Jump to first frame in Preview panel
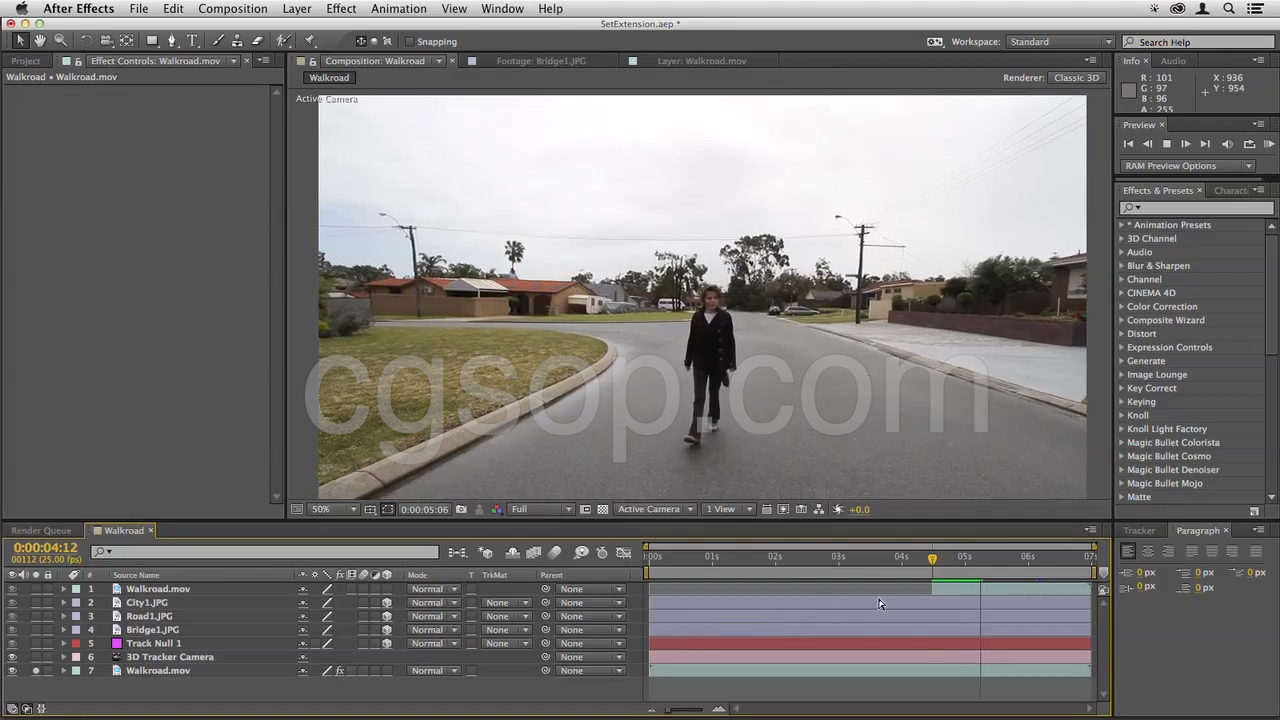 click(x=1129, y=144)
